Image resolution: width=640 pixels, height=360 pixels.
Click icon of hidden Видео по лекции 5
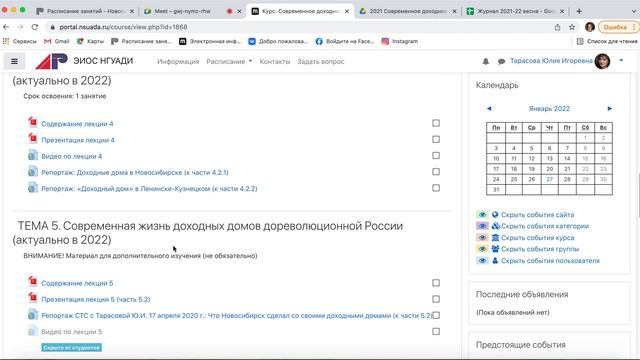click(33, 331)
